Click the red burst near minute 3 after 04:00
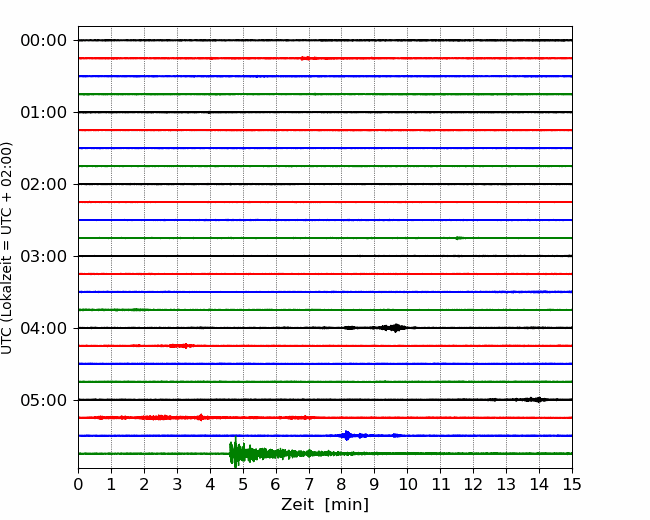650x520 pixels. click(x=182, y=345)
